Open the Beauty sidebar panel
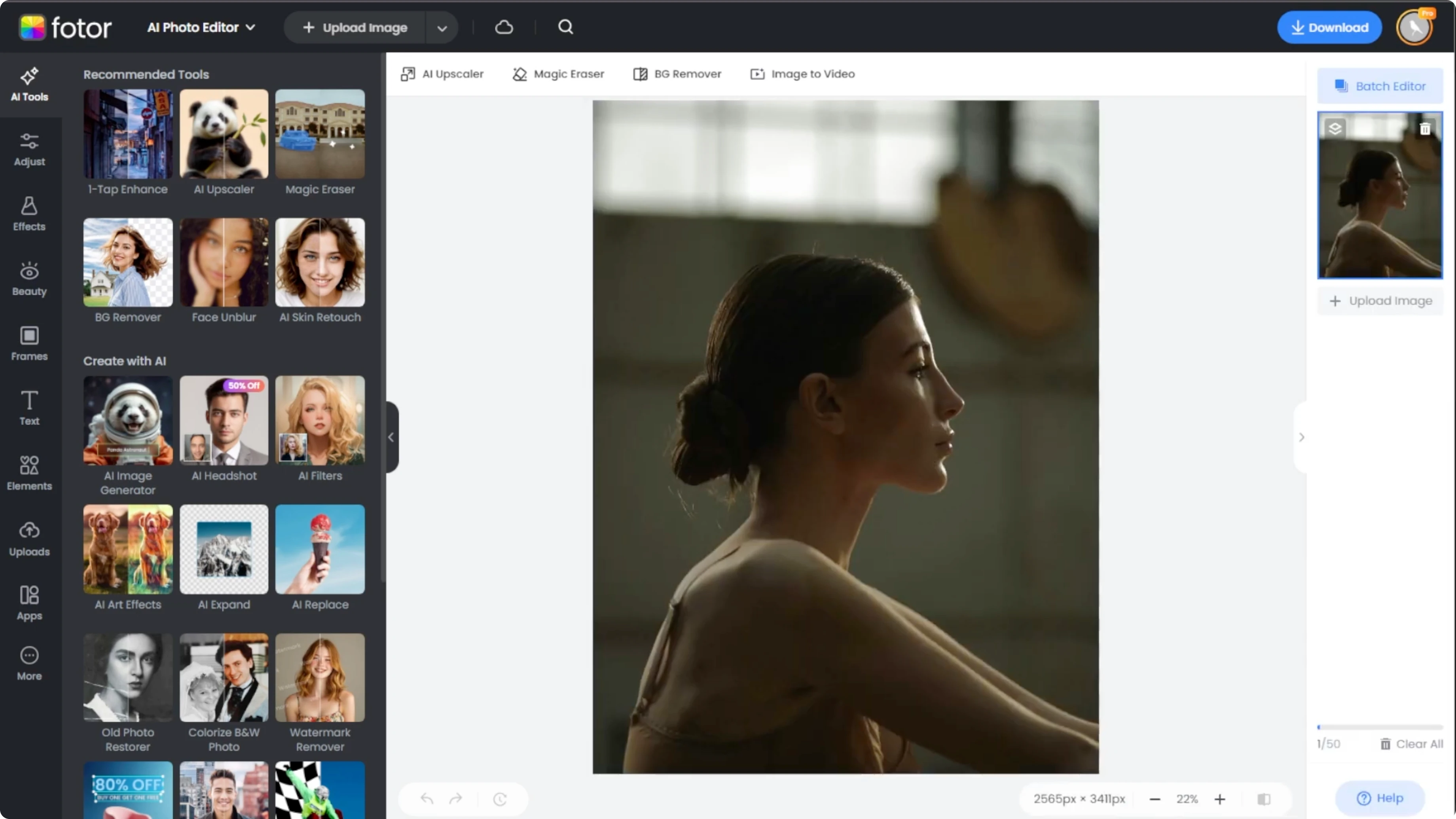1456x819 pixels. tap(29, 279)
